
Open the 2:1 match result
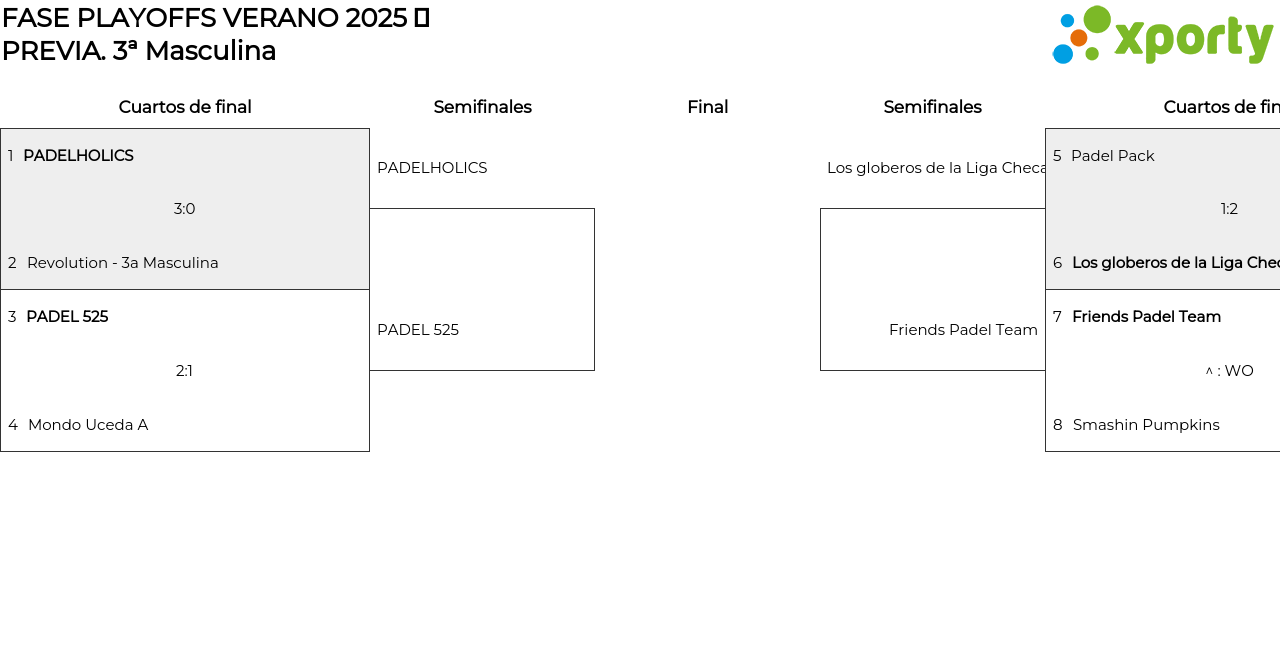click(x=185, y=371)
